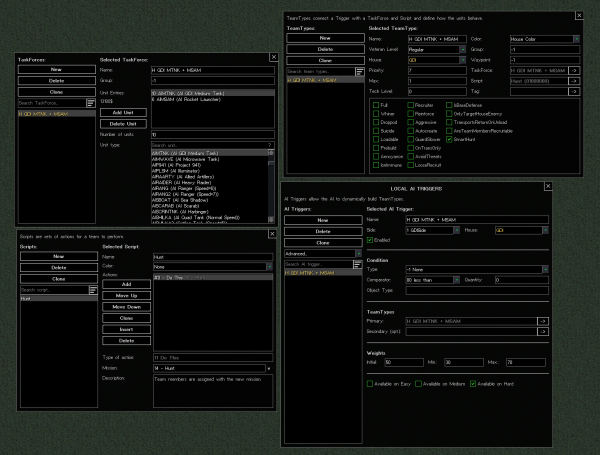Screen dimensions: 600x455
Task: Click the Quantity field in AI Triggers
Action: click(x=522, y=280)
